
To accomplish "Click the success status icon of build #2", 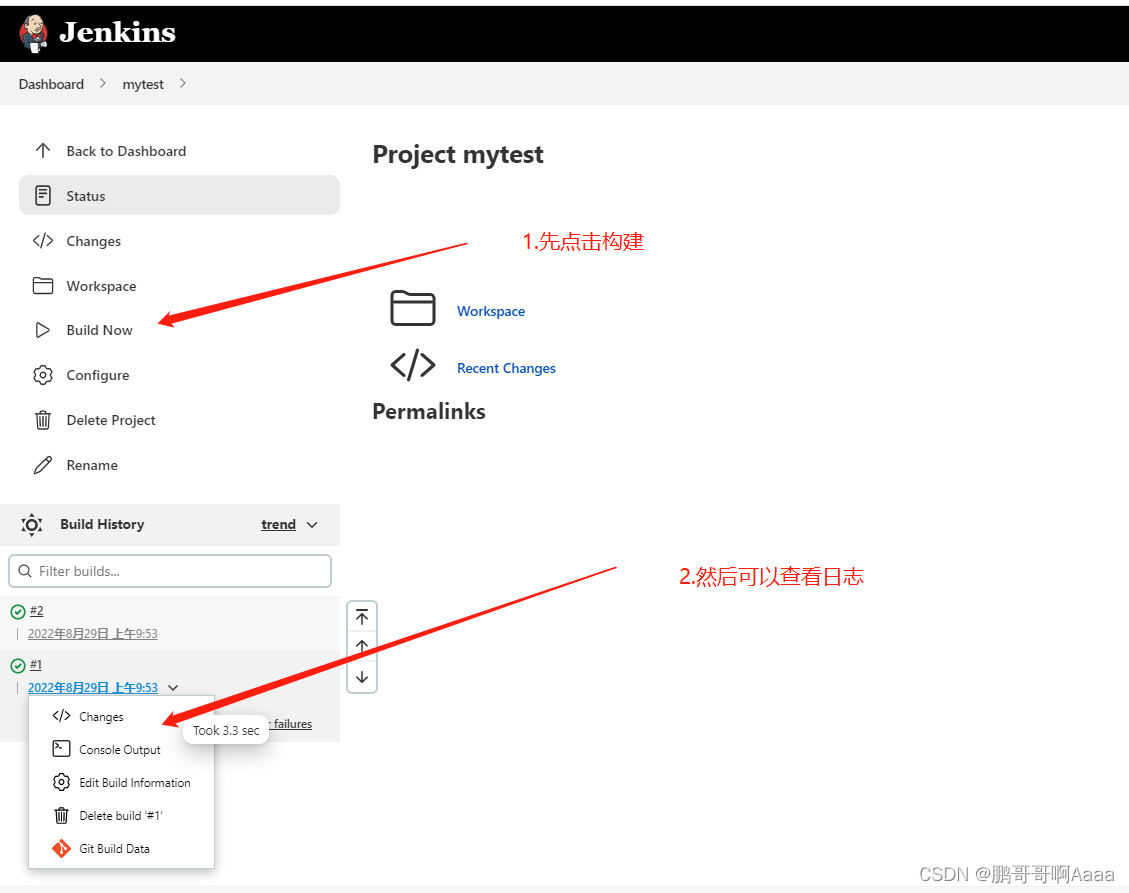I will (x=18, y=612).
